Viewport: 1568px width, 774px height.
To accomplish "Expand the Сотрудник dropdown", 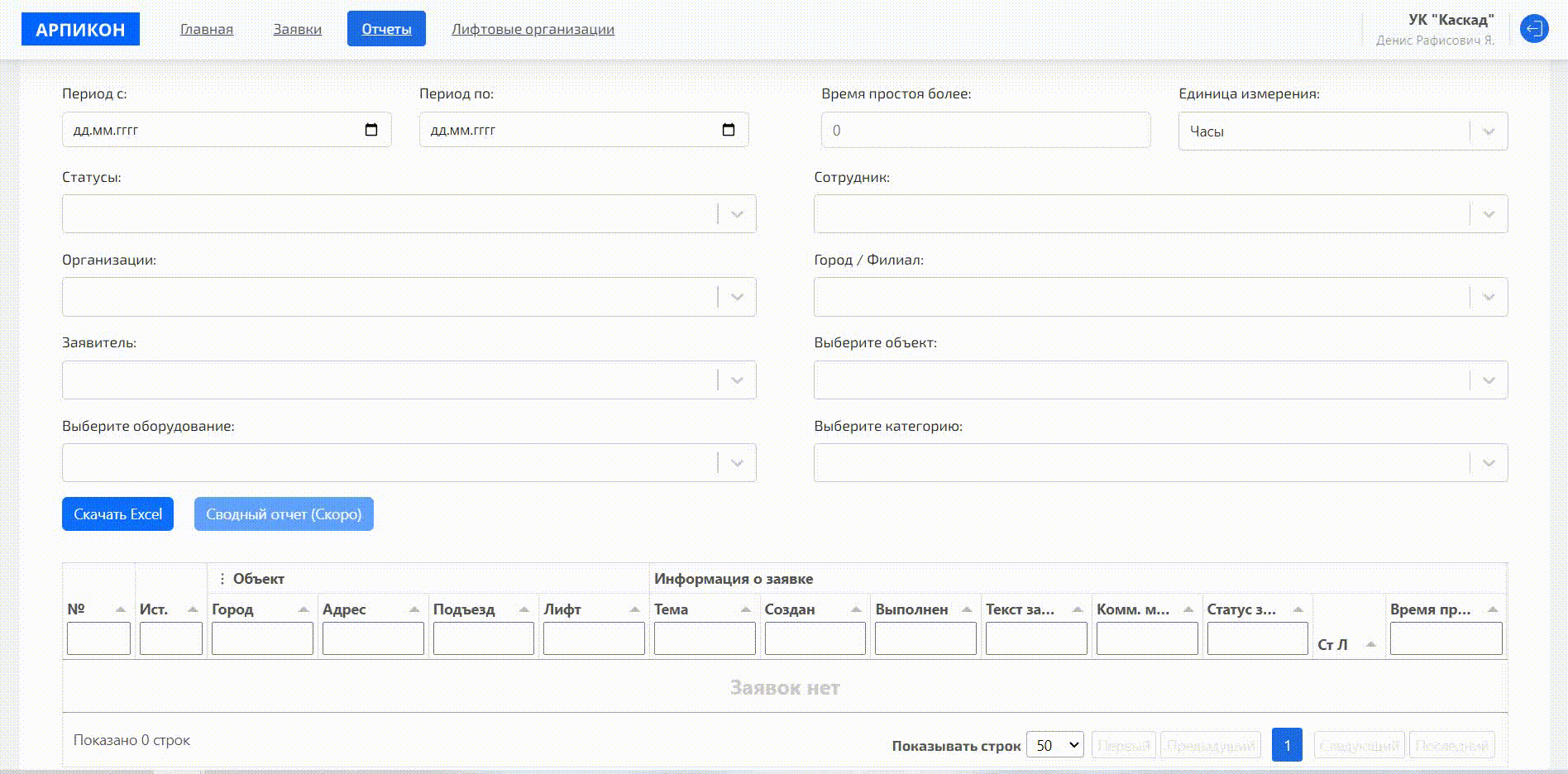I will (1489, 214).
